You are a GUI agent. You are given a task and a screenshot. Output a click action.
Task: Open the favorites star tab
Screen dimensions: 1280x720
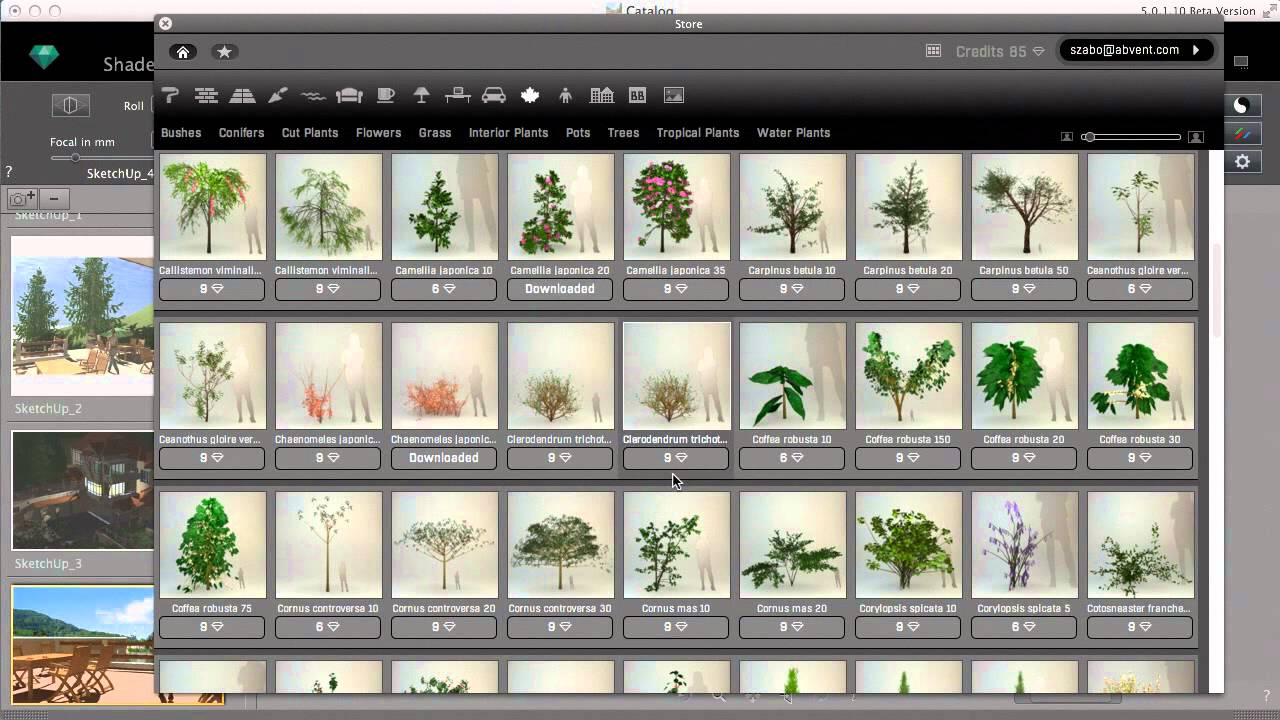(224, 52)
